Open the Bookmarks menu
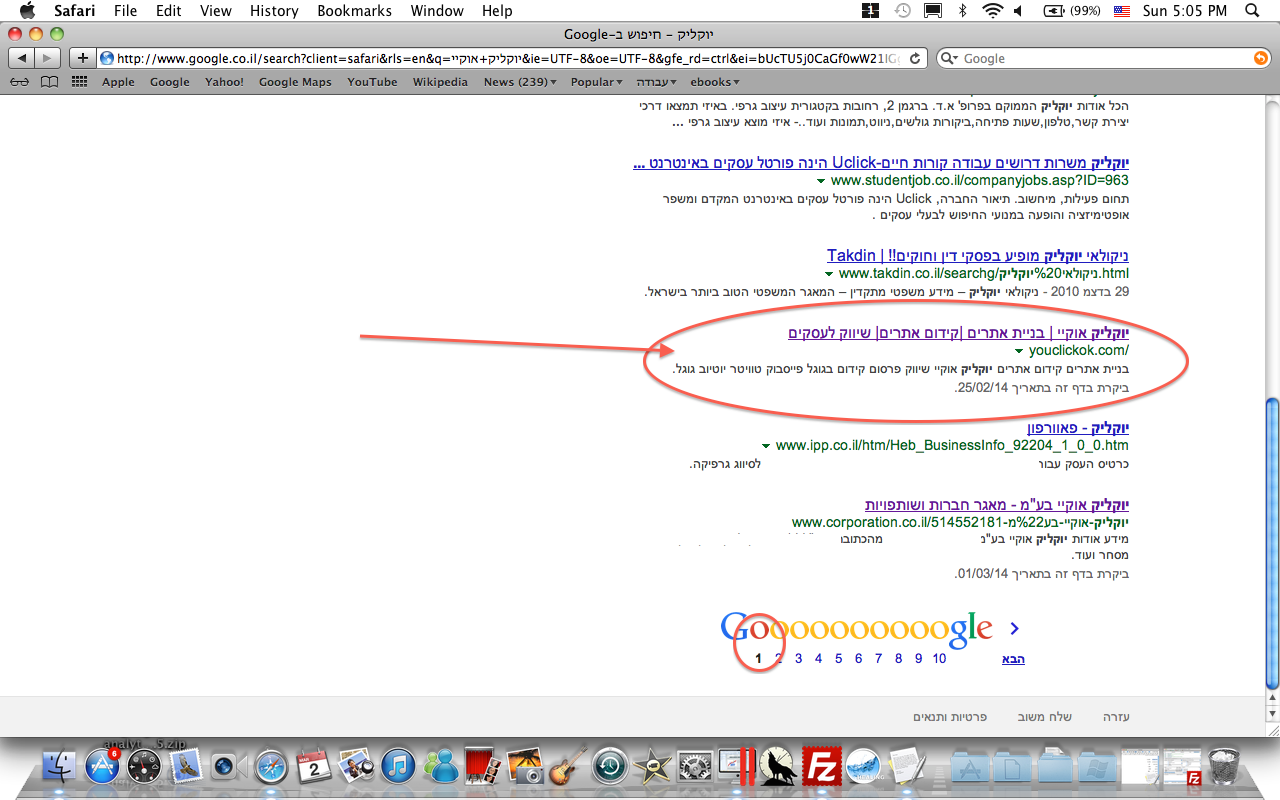This screenshot has height=800, width=1280. (x=356, y=11)
